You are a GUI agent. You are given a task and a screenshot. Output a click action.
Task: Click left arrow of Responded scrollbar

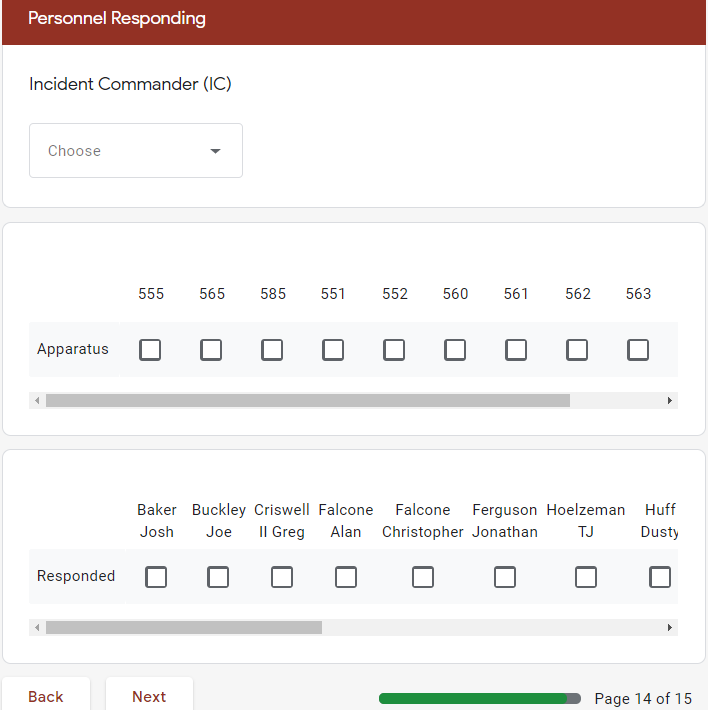tap(37, 628)
